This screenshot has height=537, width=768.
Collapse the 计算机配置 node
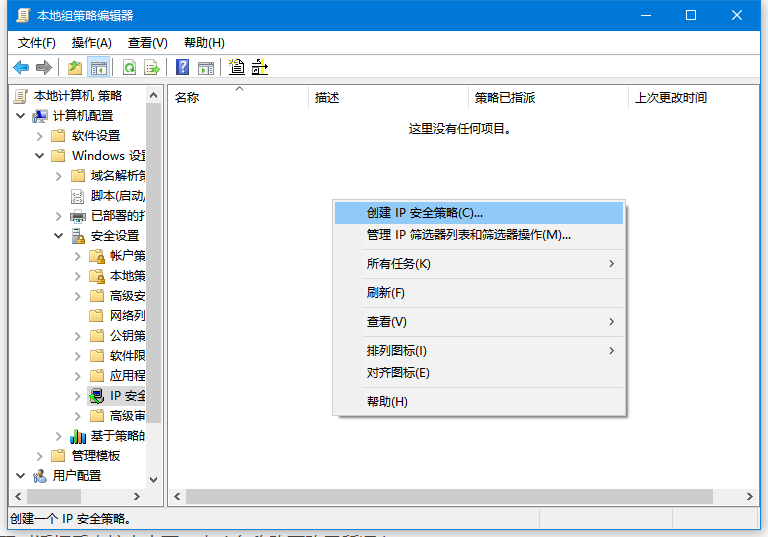point(21,116)
